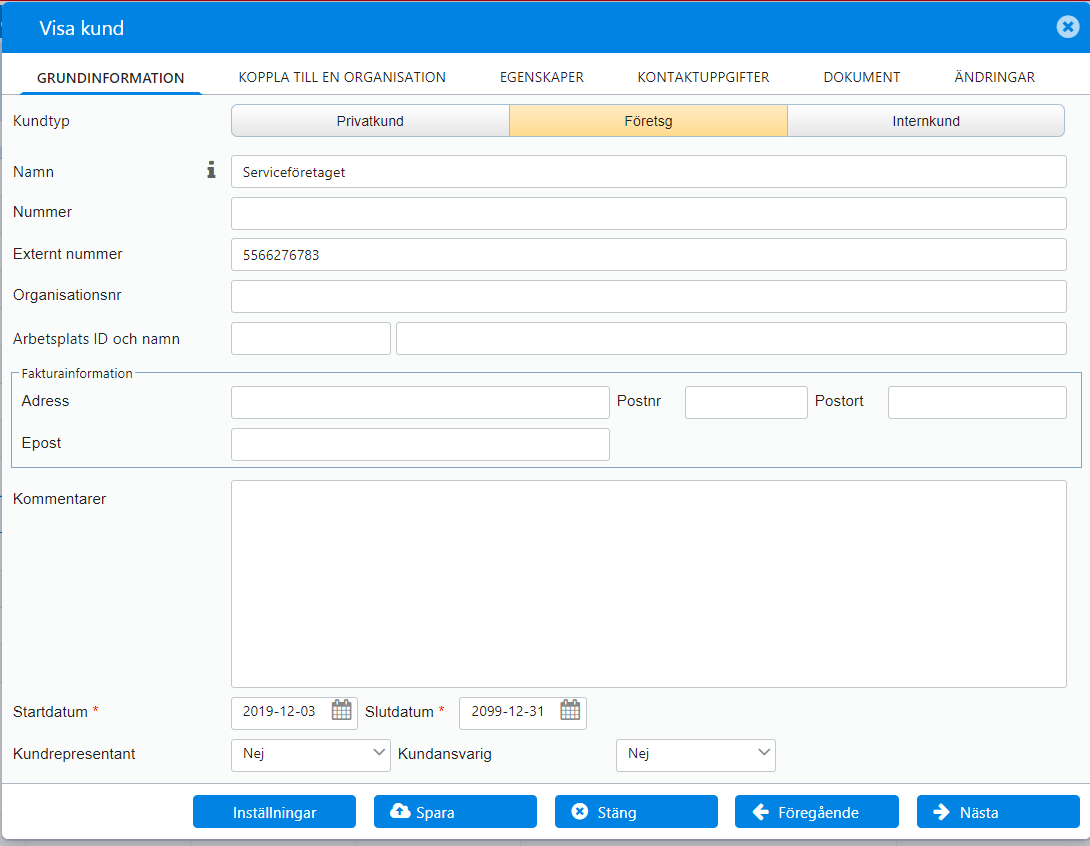Viewport: 1090px width, 846px height.
Task: Click the Slutdatum date value 2099-12-31
Action: (x=507, y=711)
